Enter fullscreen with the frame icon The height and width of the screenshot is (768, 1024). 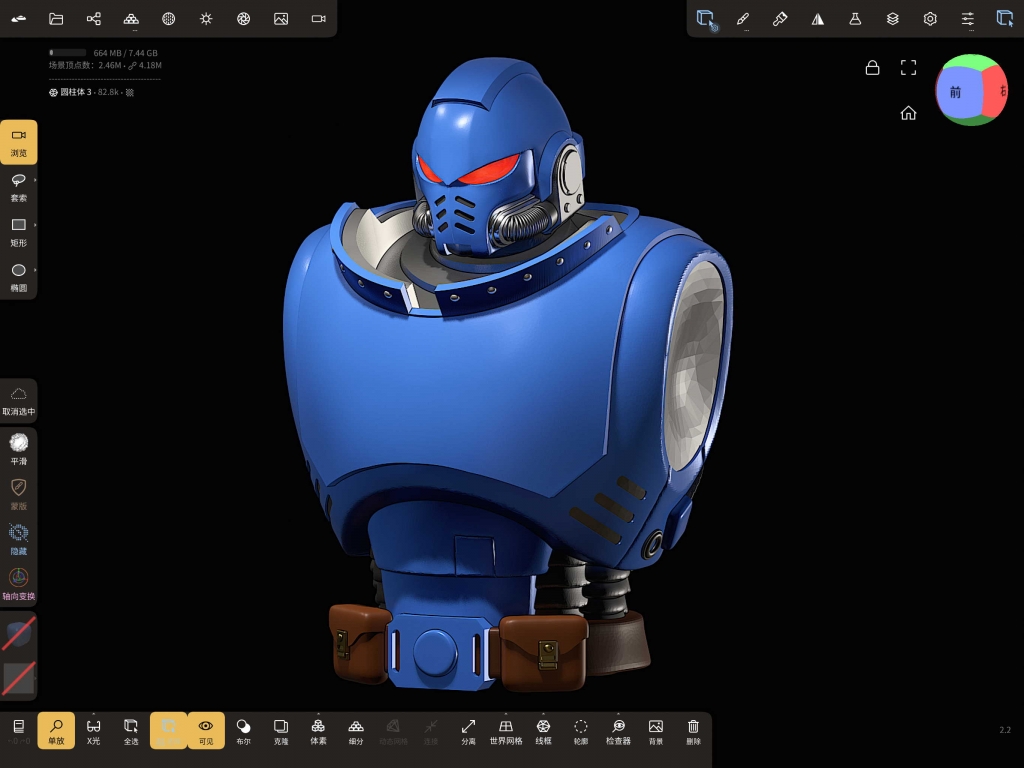908,67
